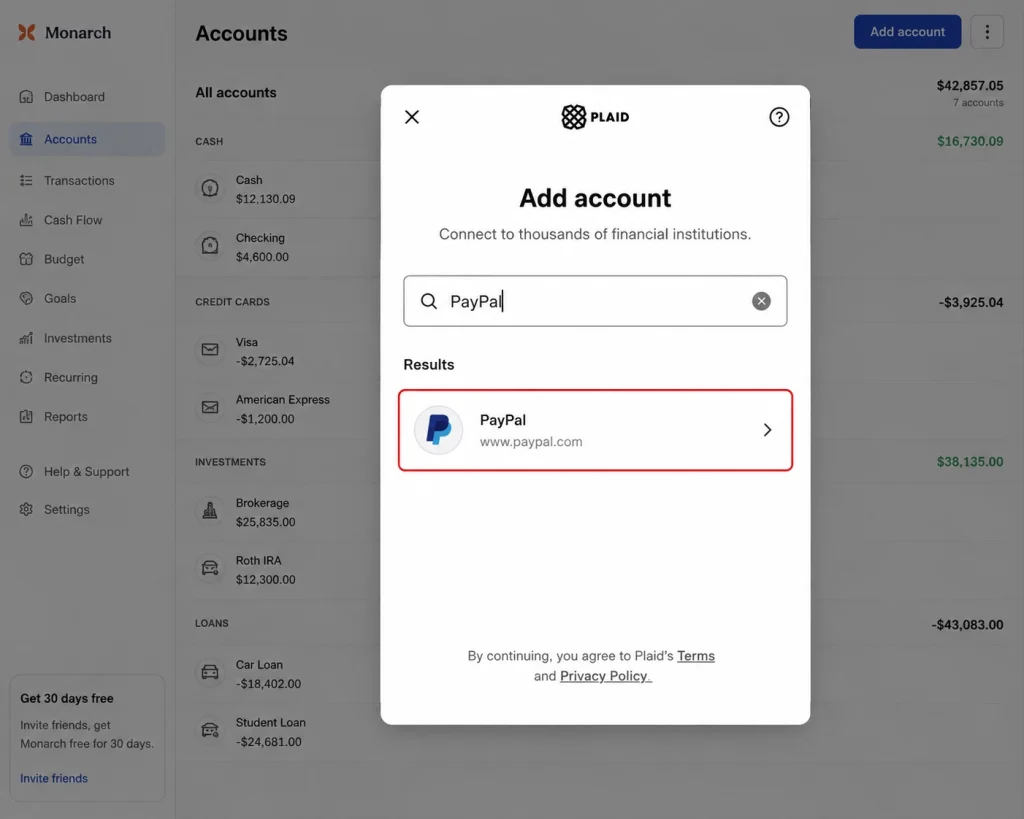
Task: Click the cash total $16,730.09
Action: coord(970,141)
